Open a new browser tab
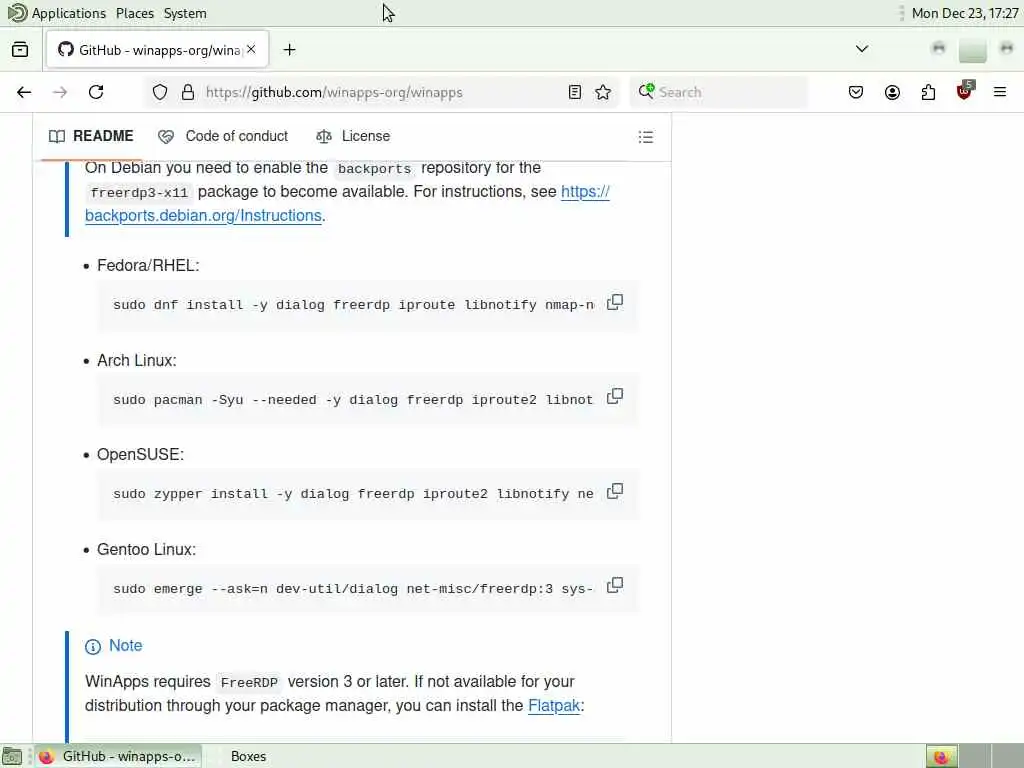The height and width of the screenshot is (768, 1024). tap(289, 50)
